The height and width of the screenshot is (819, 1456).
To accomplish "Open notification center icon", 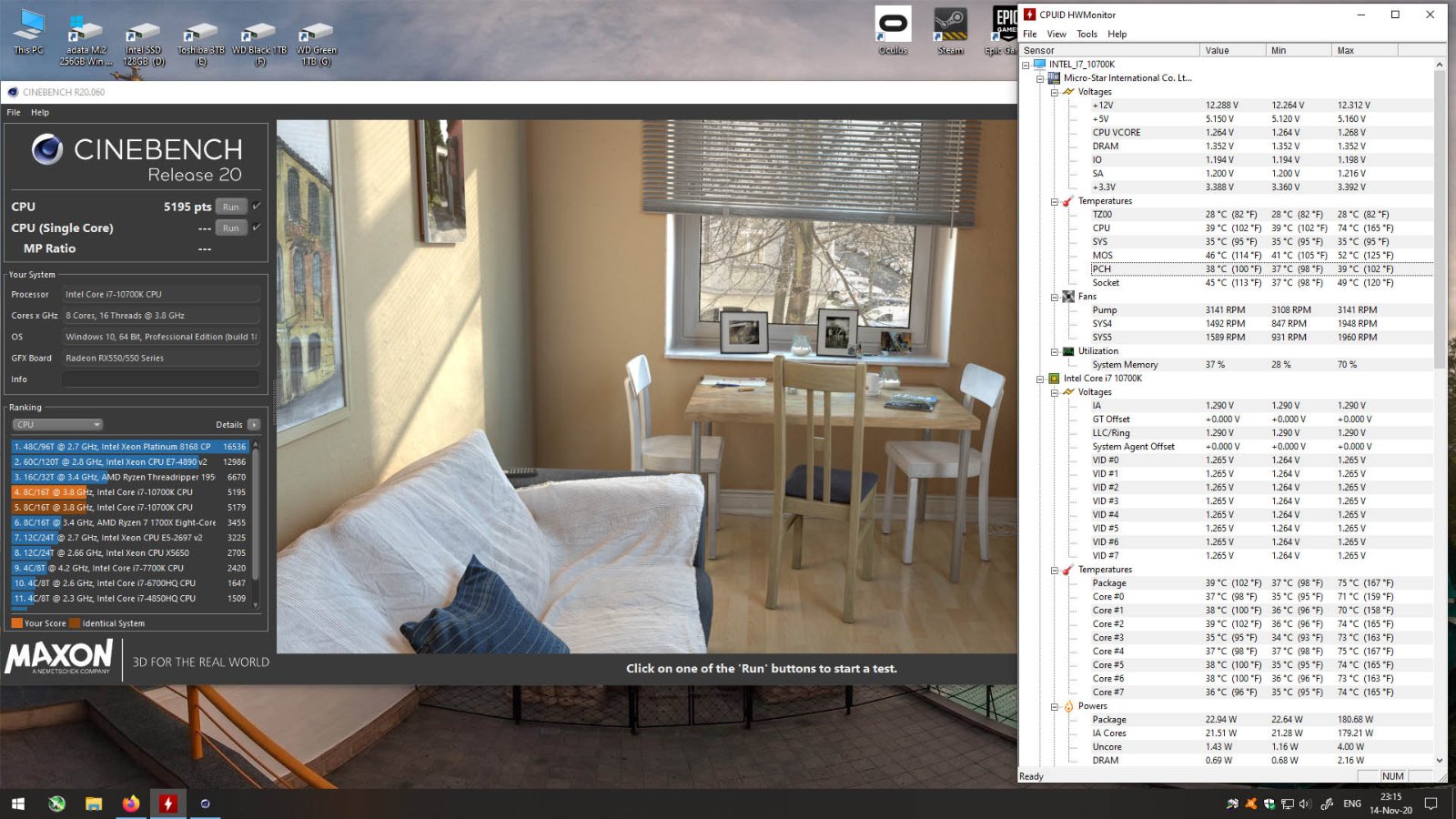I will click(x=1431, y=804).
